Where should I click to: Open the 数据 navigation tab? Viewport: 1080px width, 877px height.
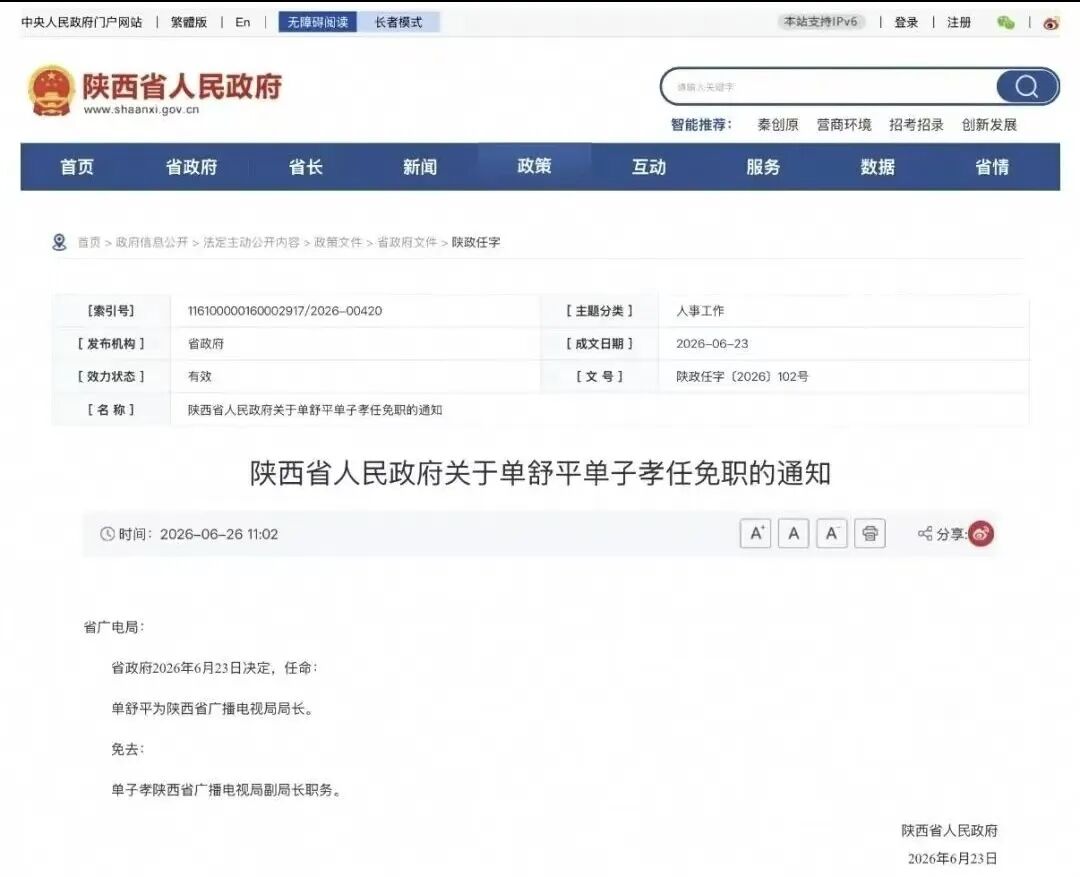[x=878, y=167]
